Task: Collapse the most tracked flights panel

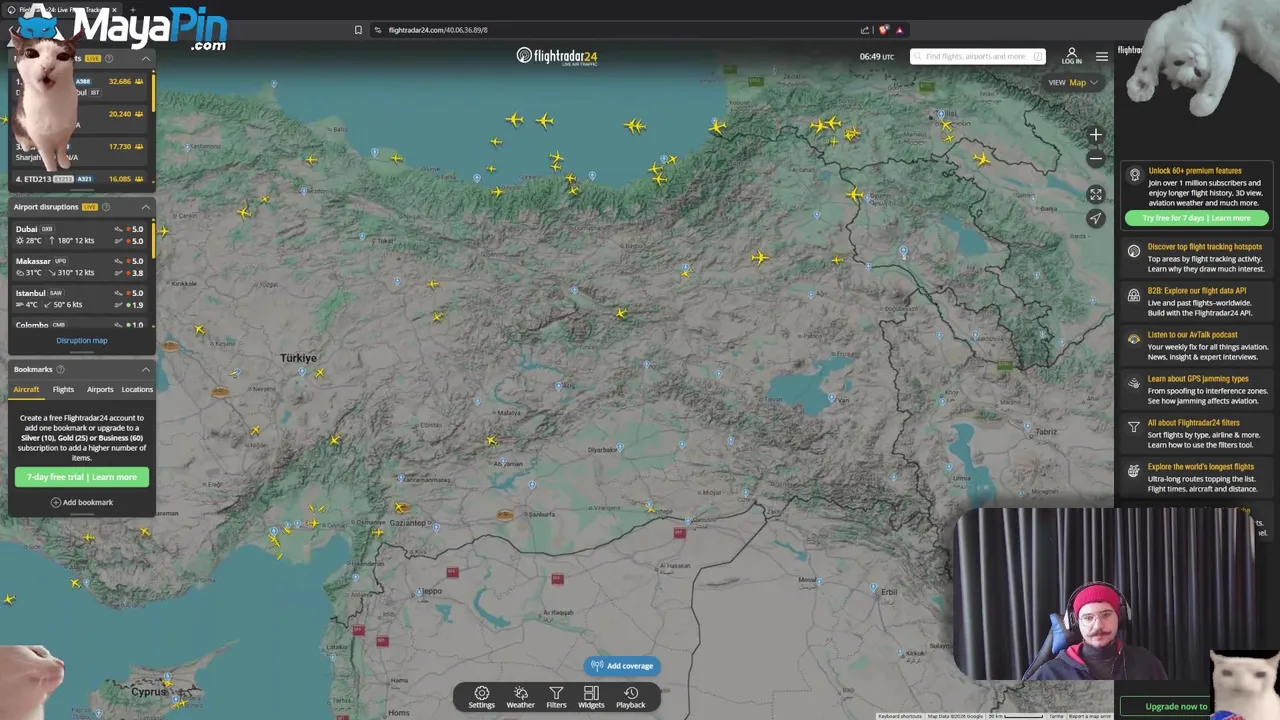Action: [x=145, y=58]
